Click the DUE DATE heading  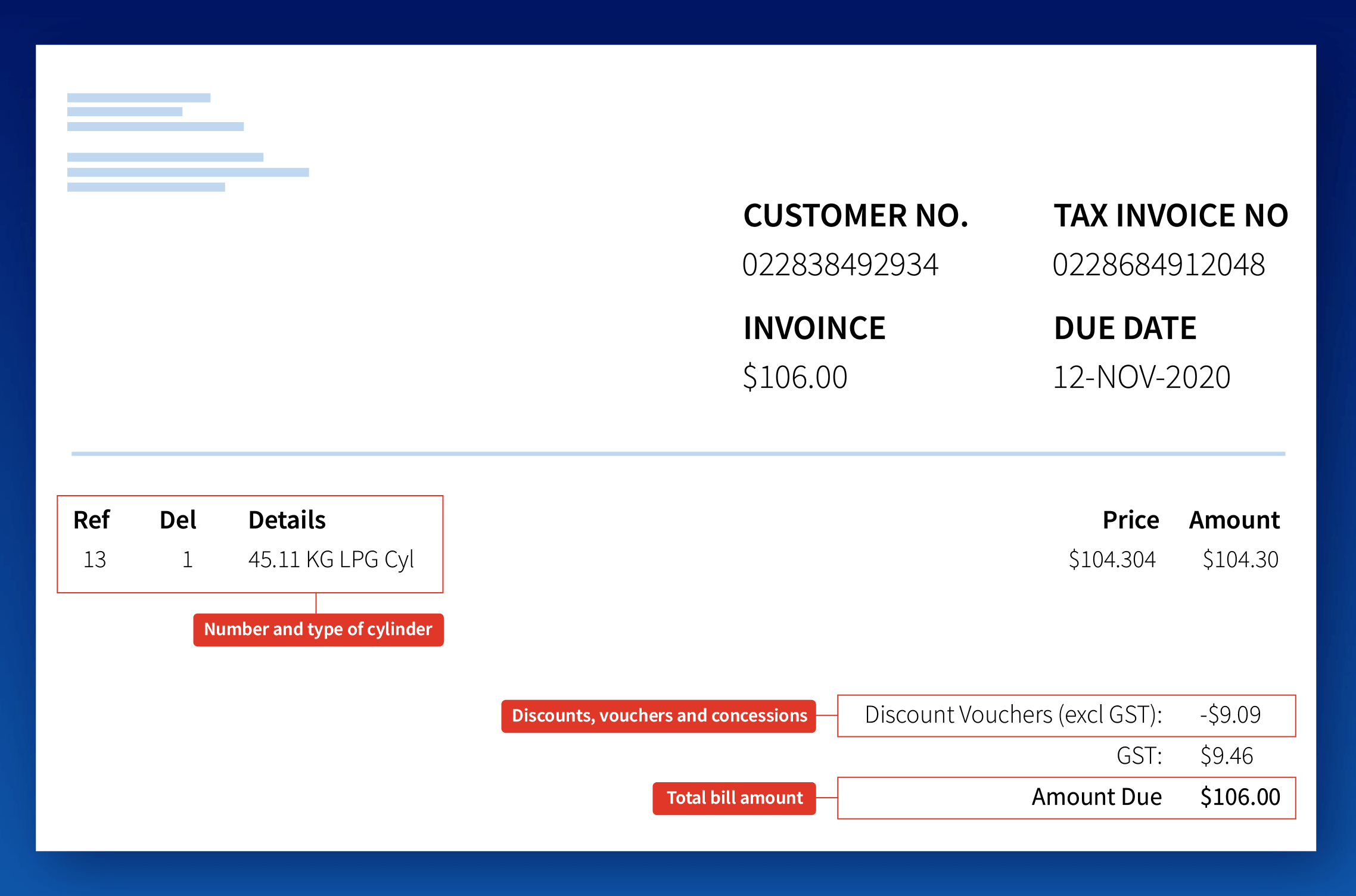pyautogui.click(x=1125, y=328)
